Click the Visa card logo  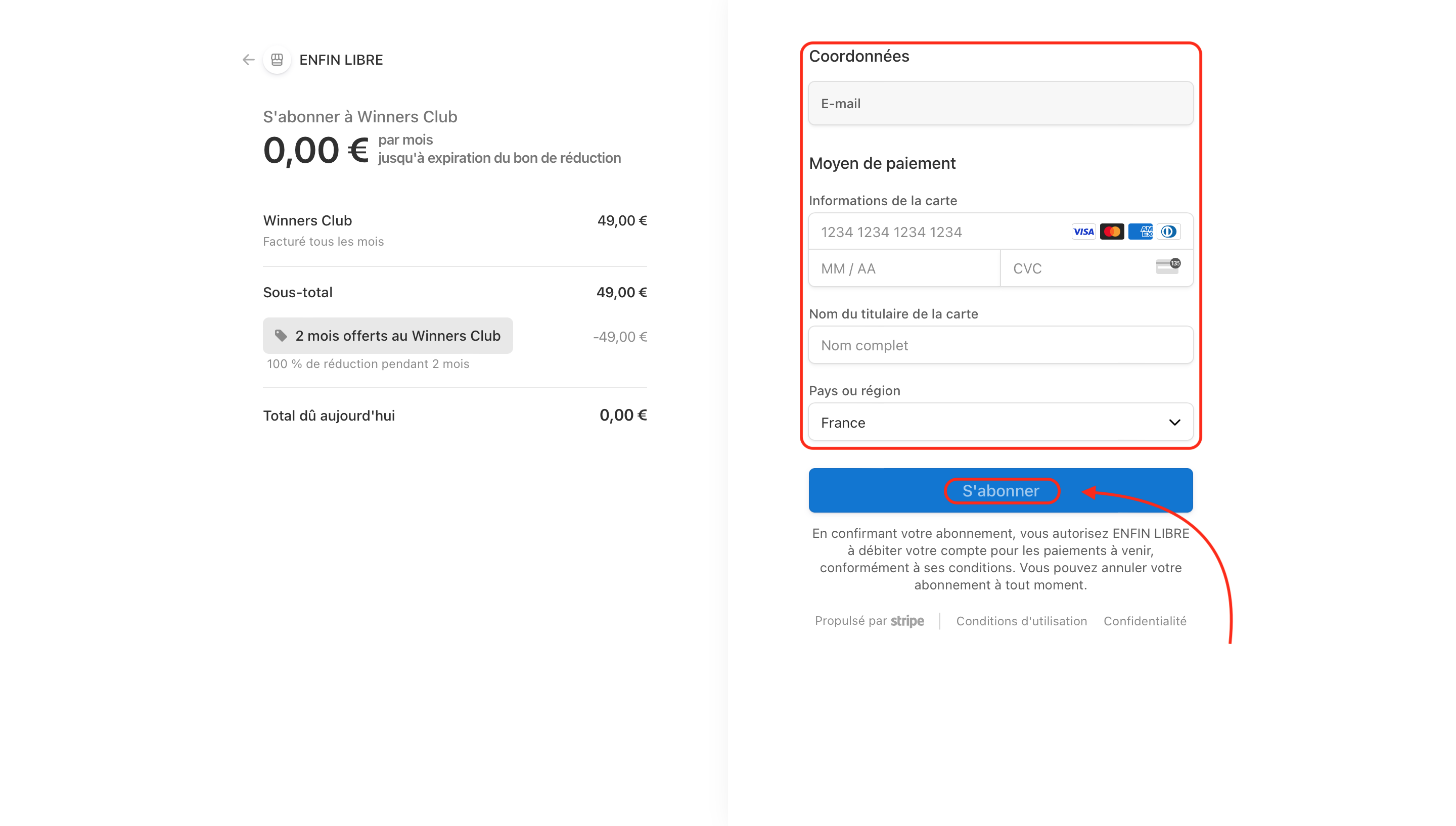click(x=1083, y=232)
